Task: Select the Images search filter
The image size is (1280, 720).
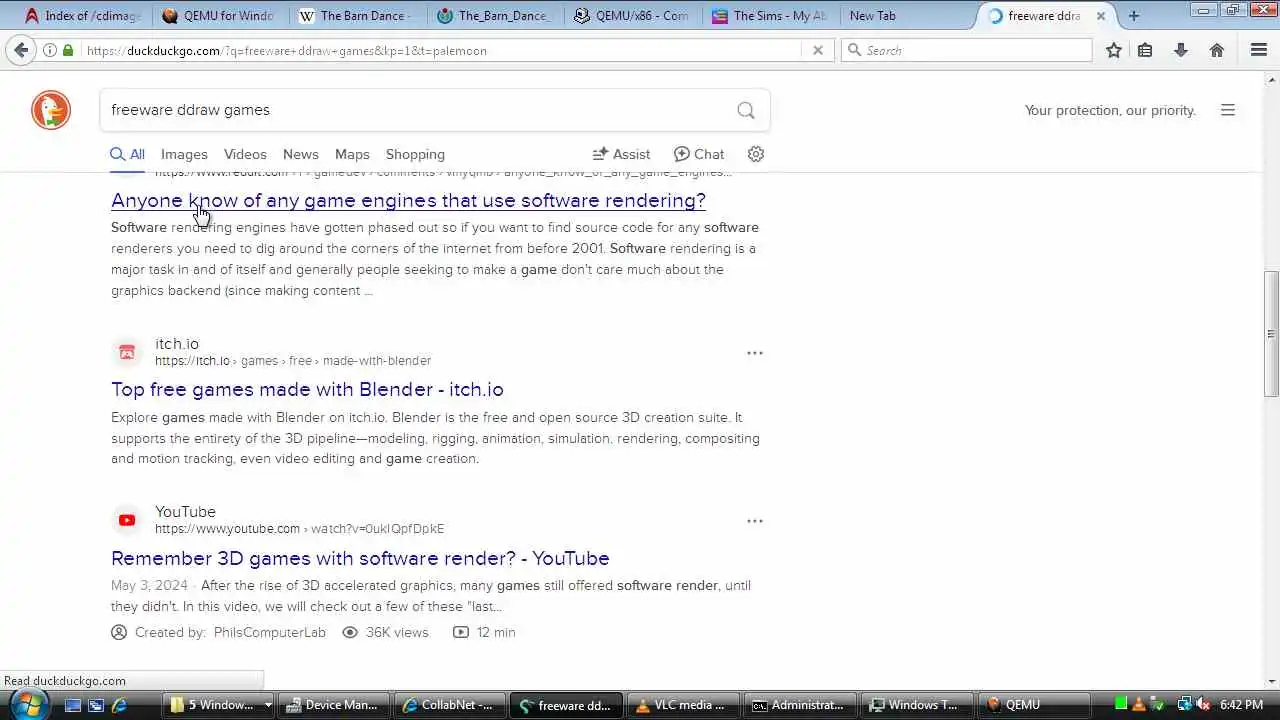Action: tap(184, 154)
